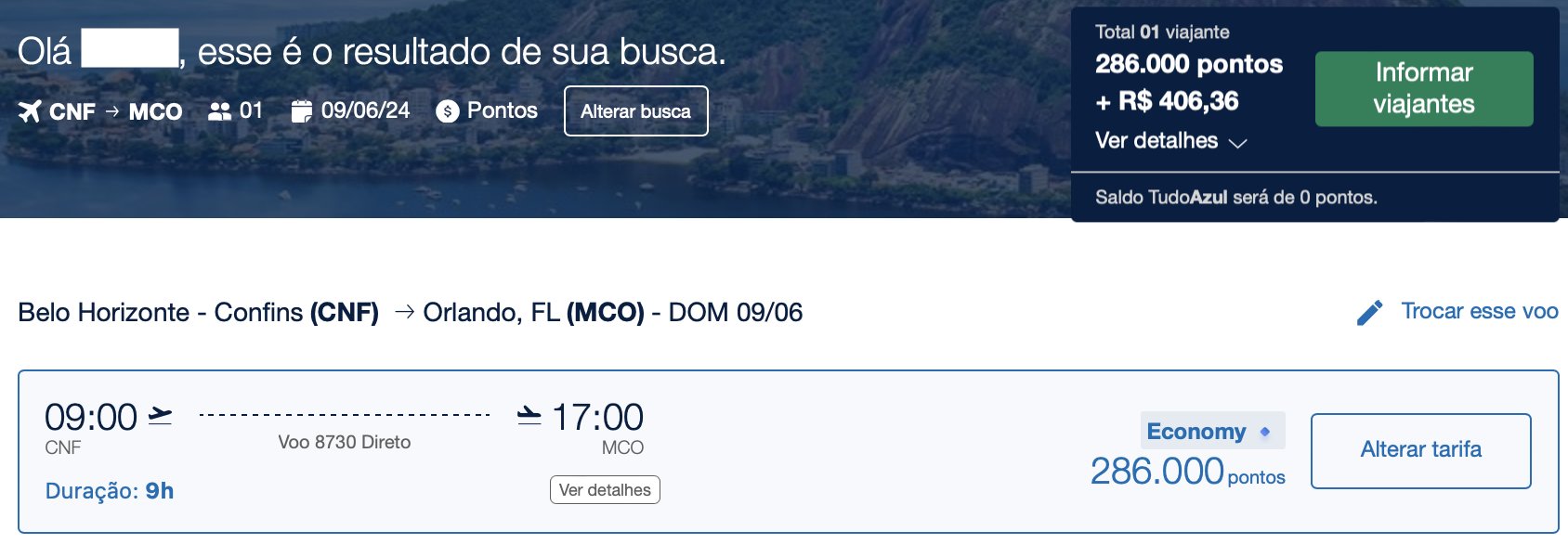
Task: Select the Economy fare badge
Action: click(1213, 431)
